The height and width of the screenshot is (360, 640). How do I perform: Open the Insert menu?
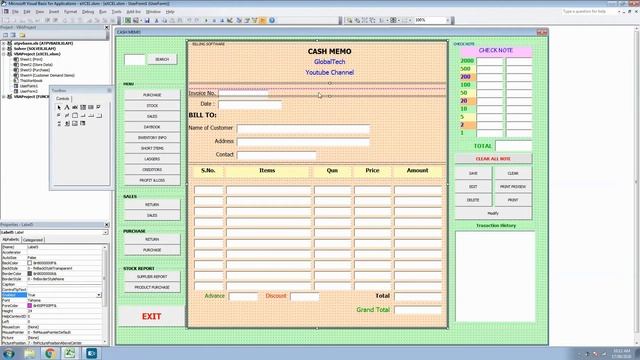coord(54,12)
